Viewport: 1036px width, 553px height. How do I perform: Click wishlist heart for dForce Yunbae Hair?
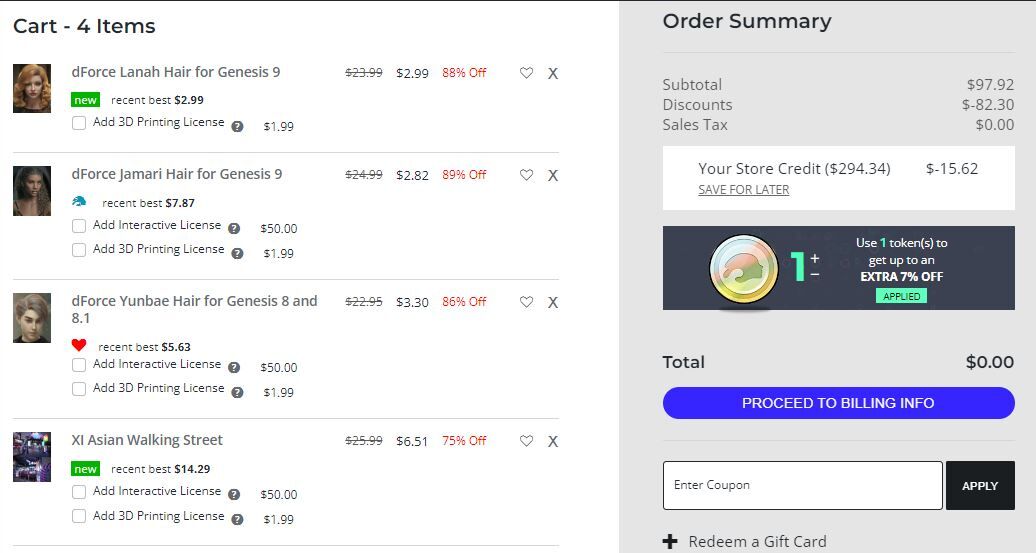(526, 301)
